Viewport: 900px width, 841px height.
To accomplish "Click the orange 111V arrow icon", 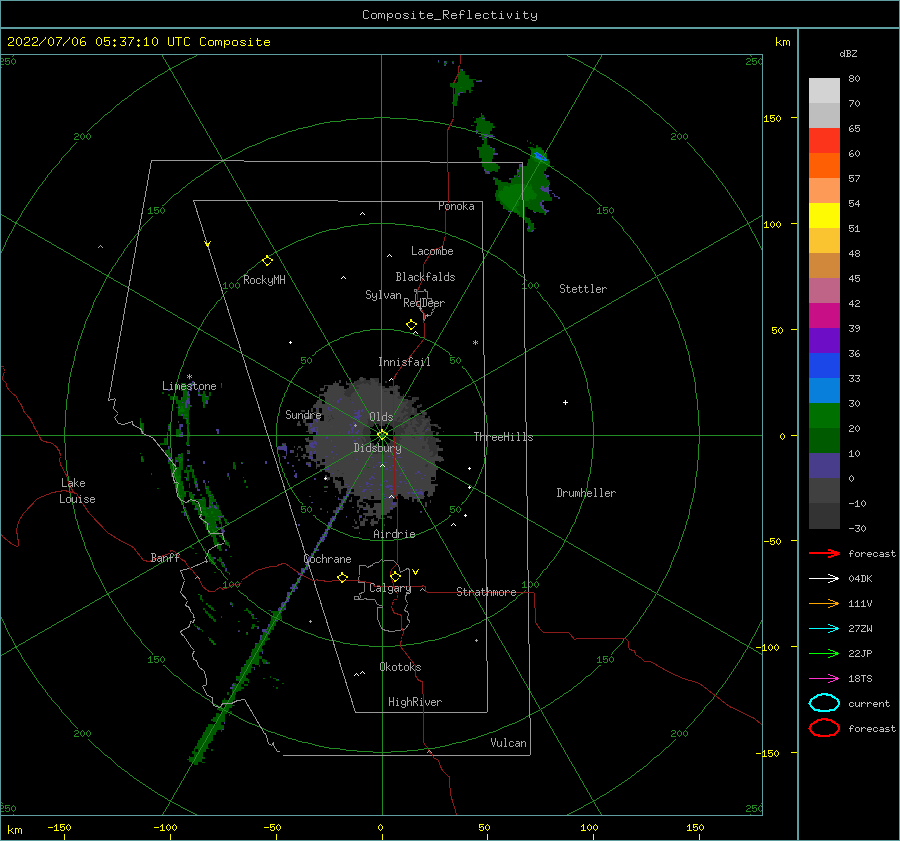I will [x=824, y=603].
